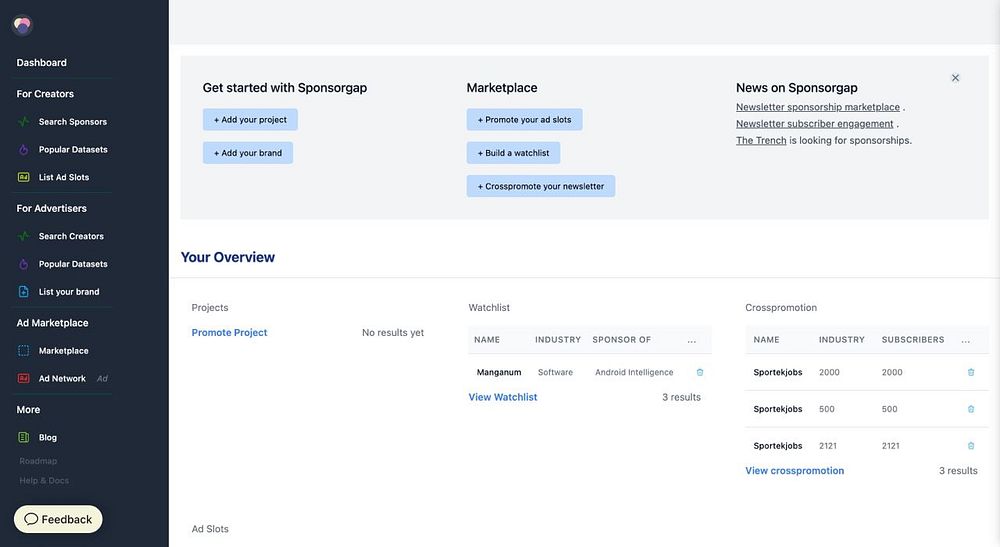The width and height of the screenshot is (1000, 547).
Task: Click the Add your project button
Action: (x=250, y=120)
